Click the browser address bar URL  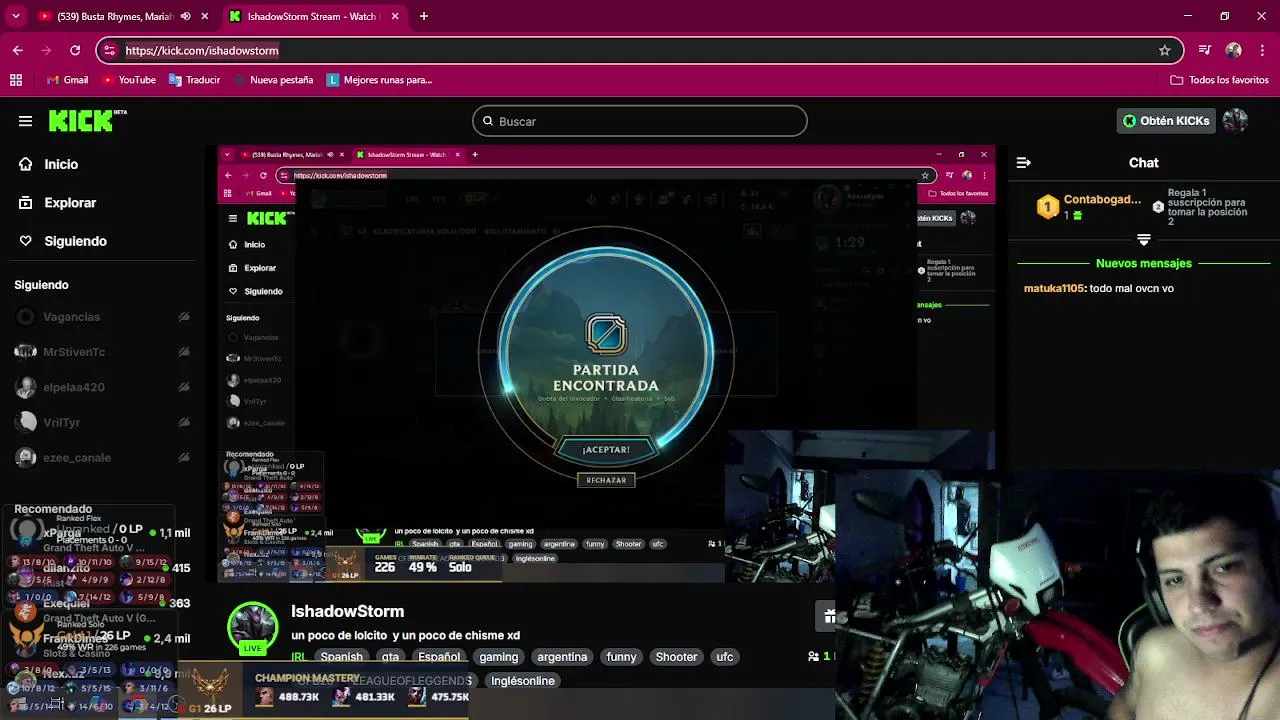pyautogui.click(x=202, y=50)
